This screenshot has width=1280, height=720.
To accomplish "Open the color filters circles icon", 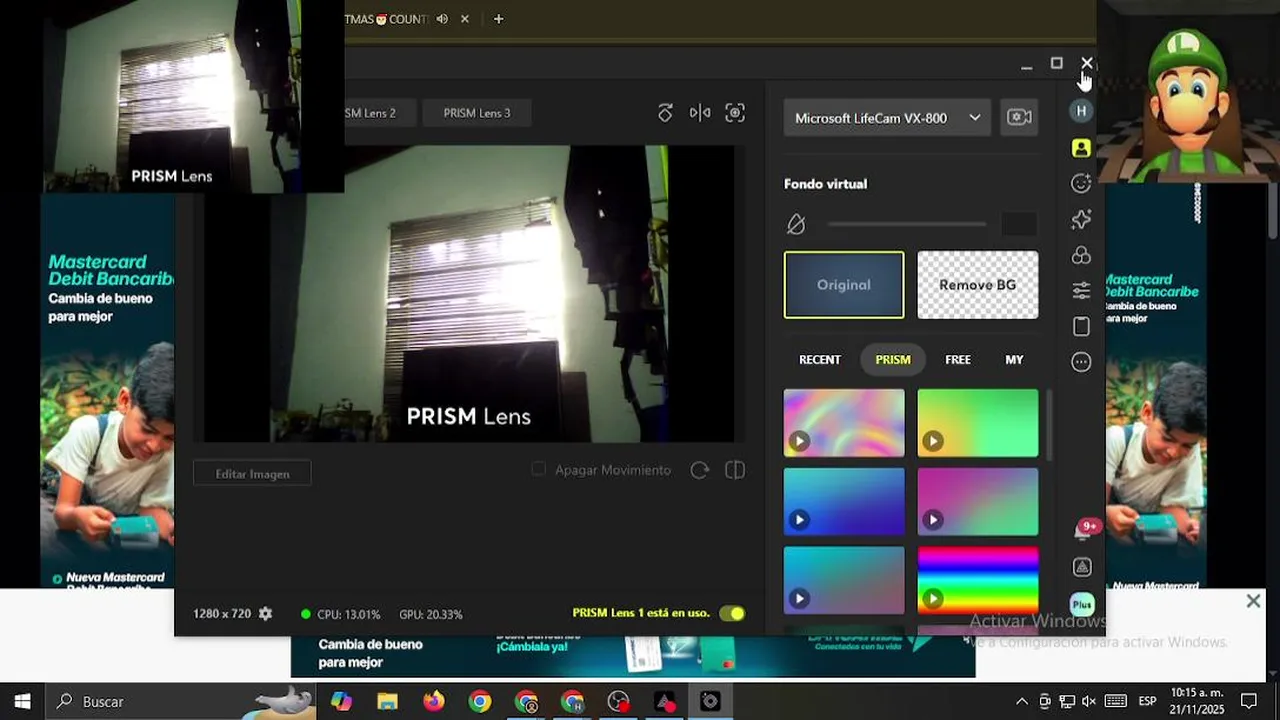I will coord(1081,255).
